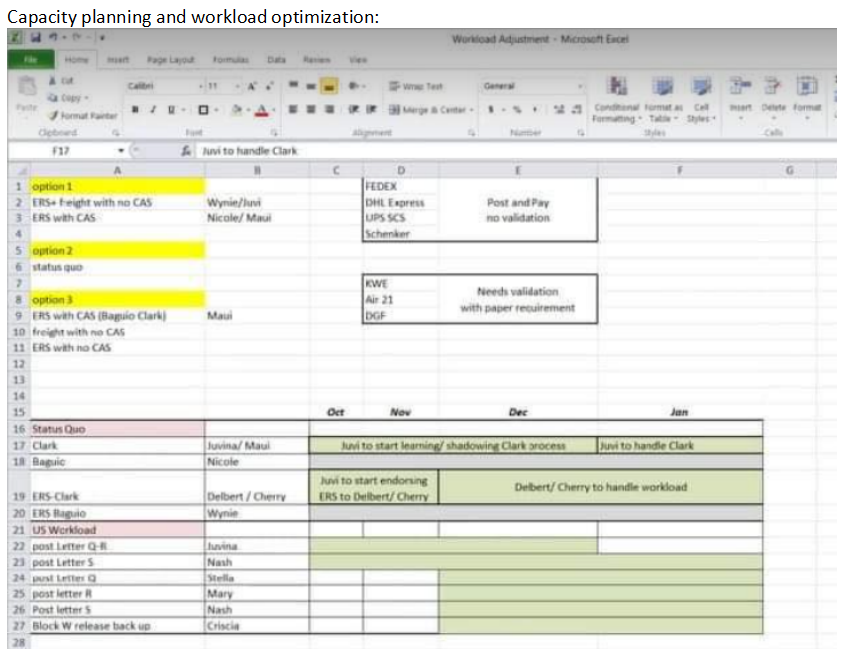Select the Status Quo cell in row 16

(x=117, y=429)
